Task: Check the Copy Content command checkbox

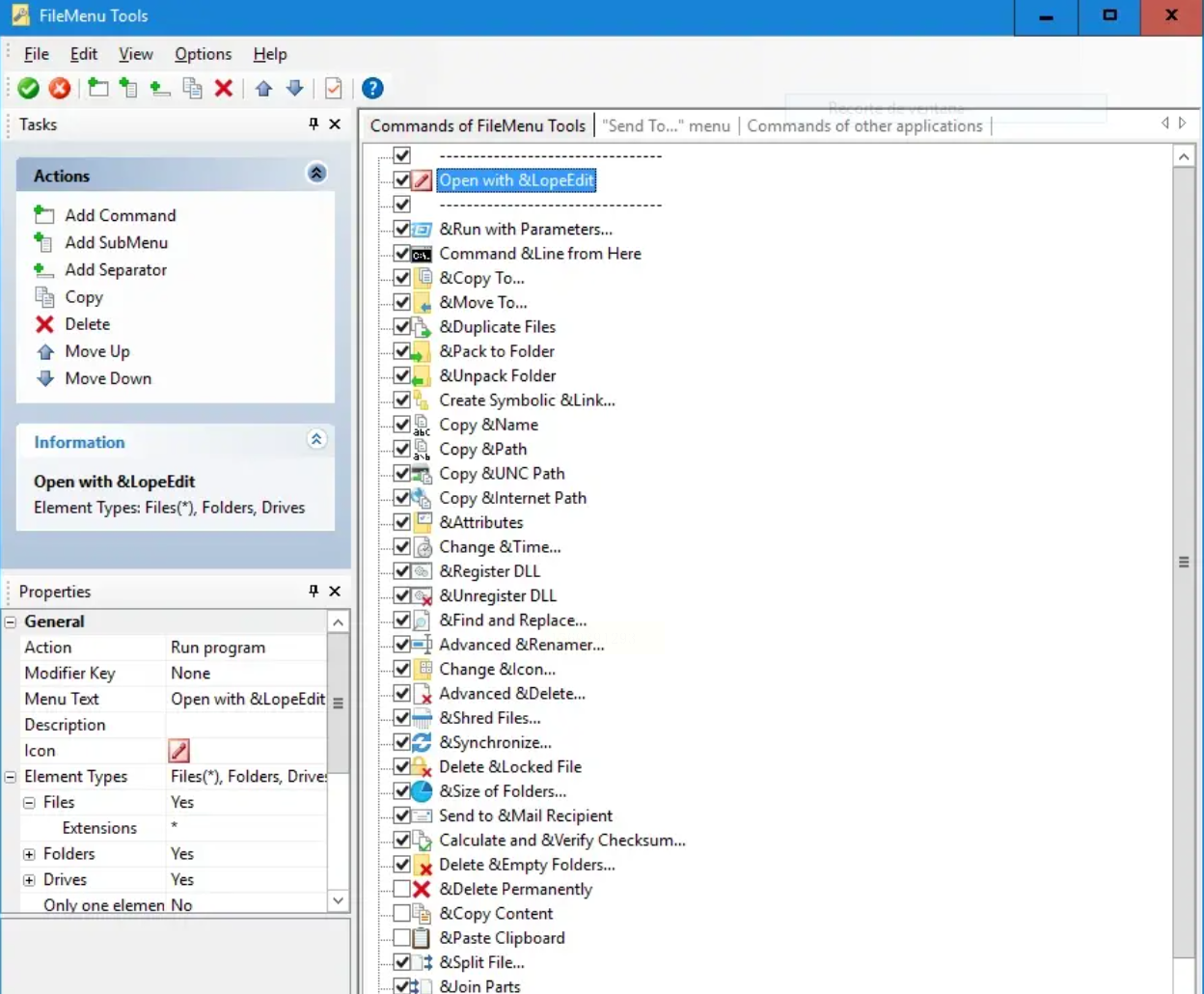Action: pyautogui.click(x=402, y=913)
